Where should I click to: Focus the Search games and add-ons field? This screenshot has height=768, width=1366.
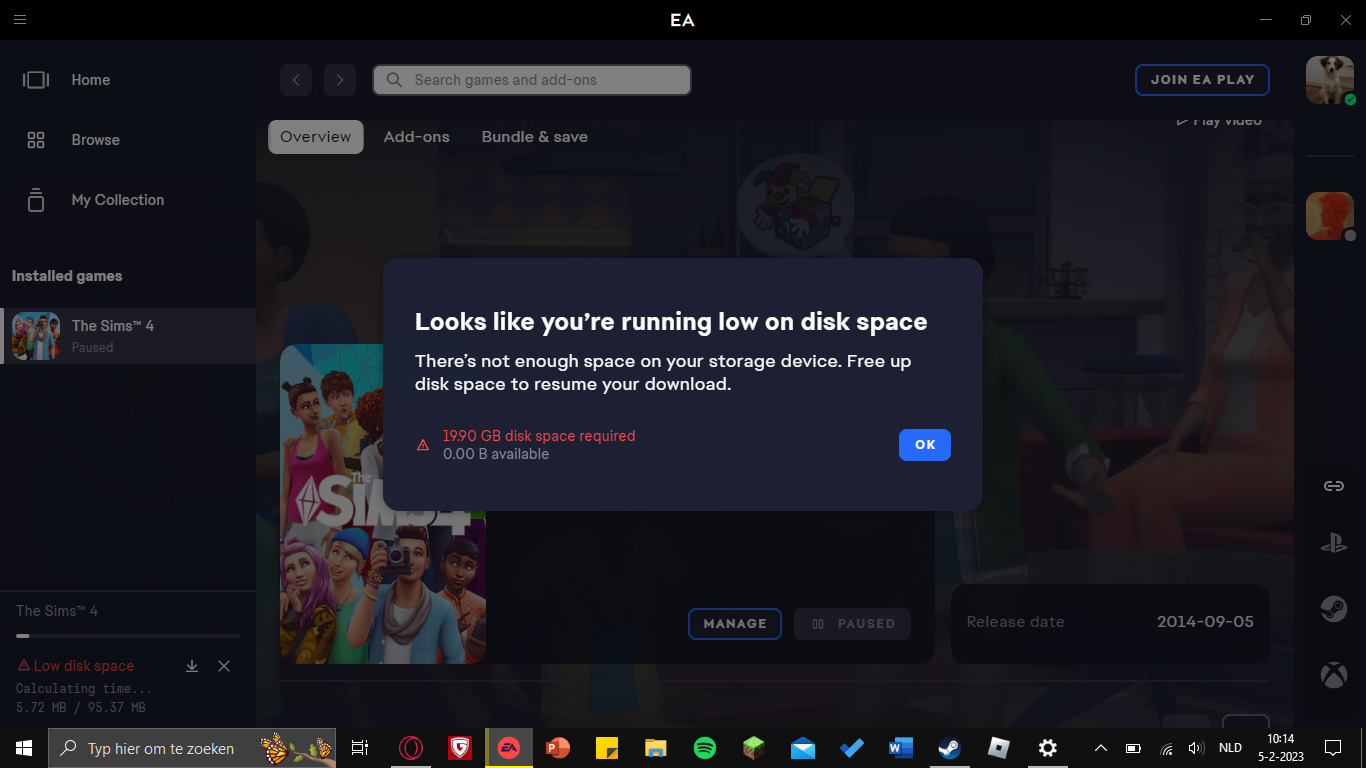(x=532, y=80)
